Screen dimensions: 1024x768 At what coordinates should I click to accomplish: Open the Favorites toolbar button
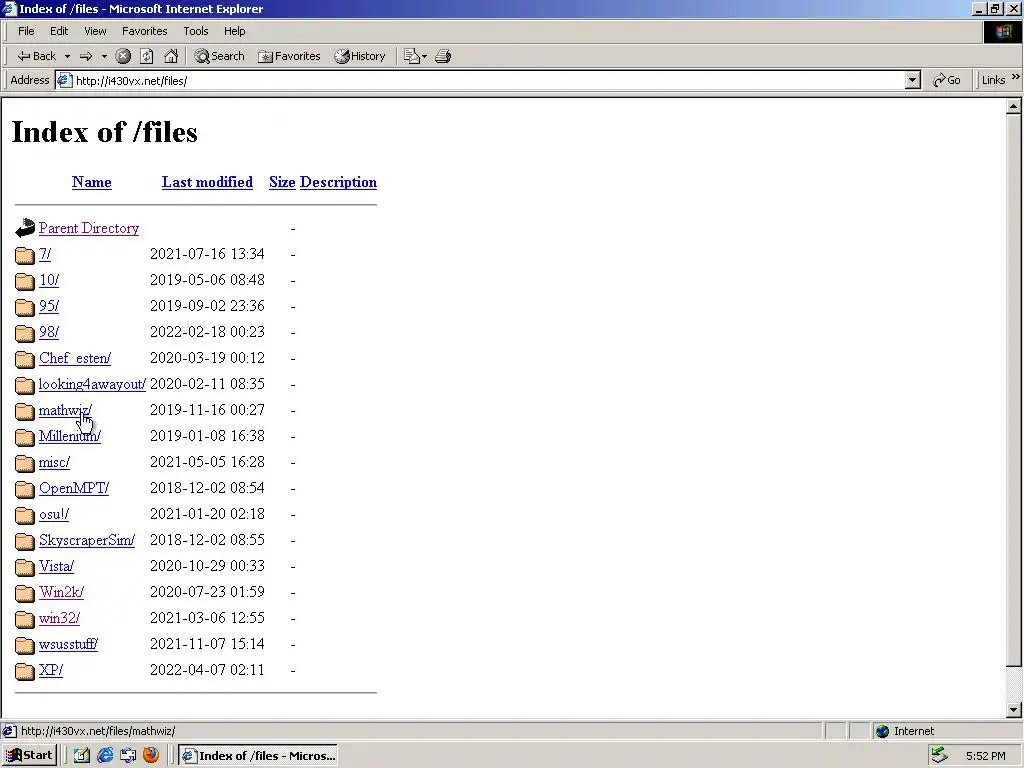click(x=289, y=56)
